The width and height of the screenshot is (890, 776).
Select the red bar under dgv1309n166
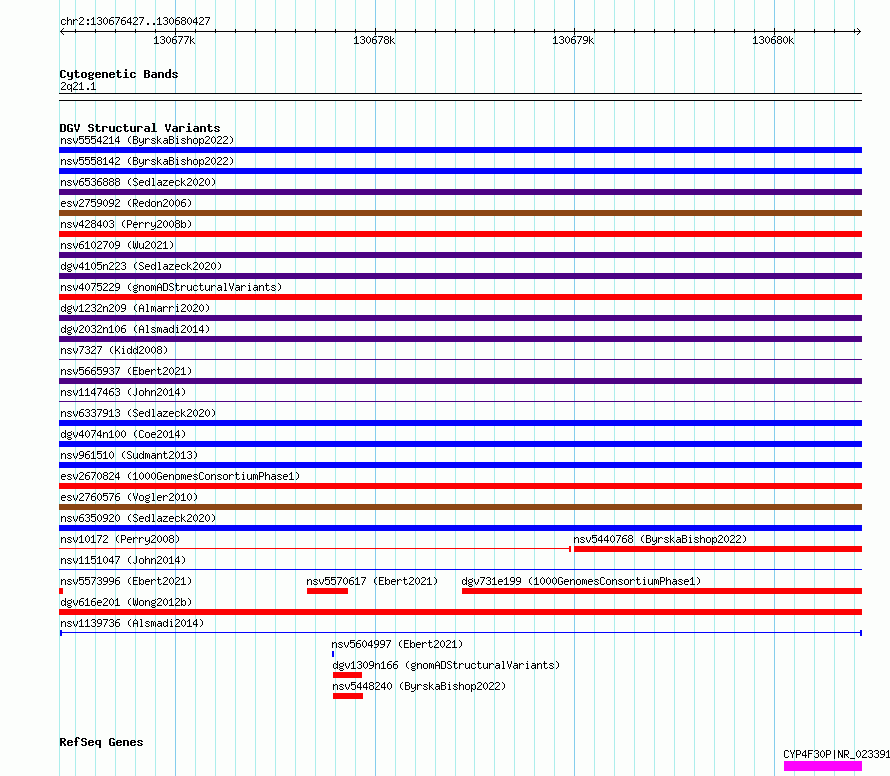point(347,675)
